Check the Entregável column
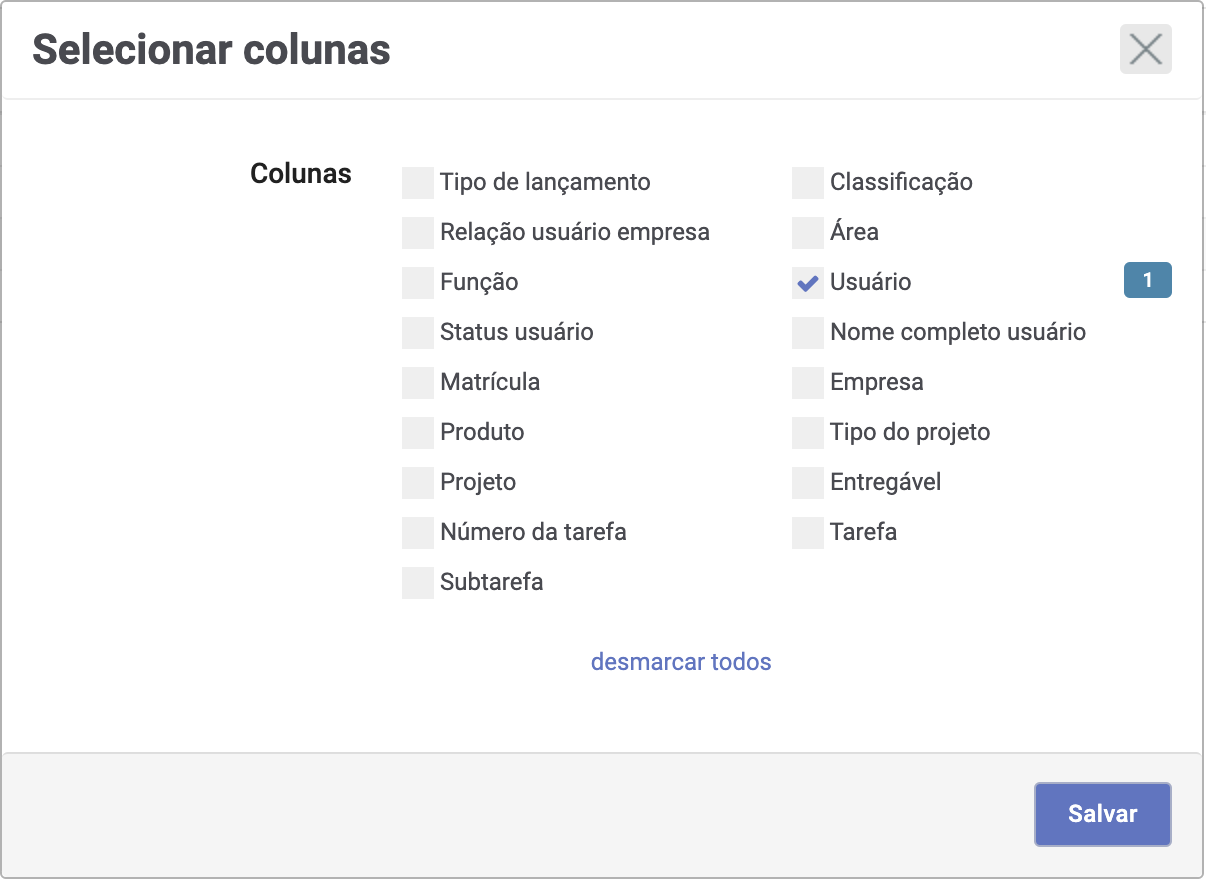The width and height of the screenshot is (1206, 882). 807,483
